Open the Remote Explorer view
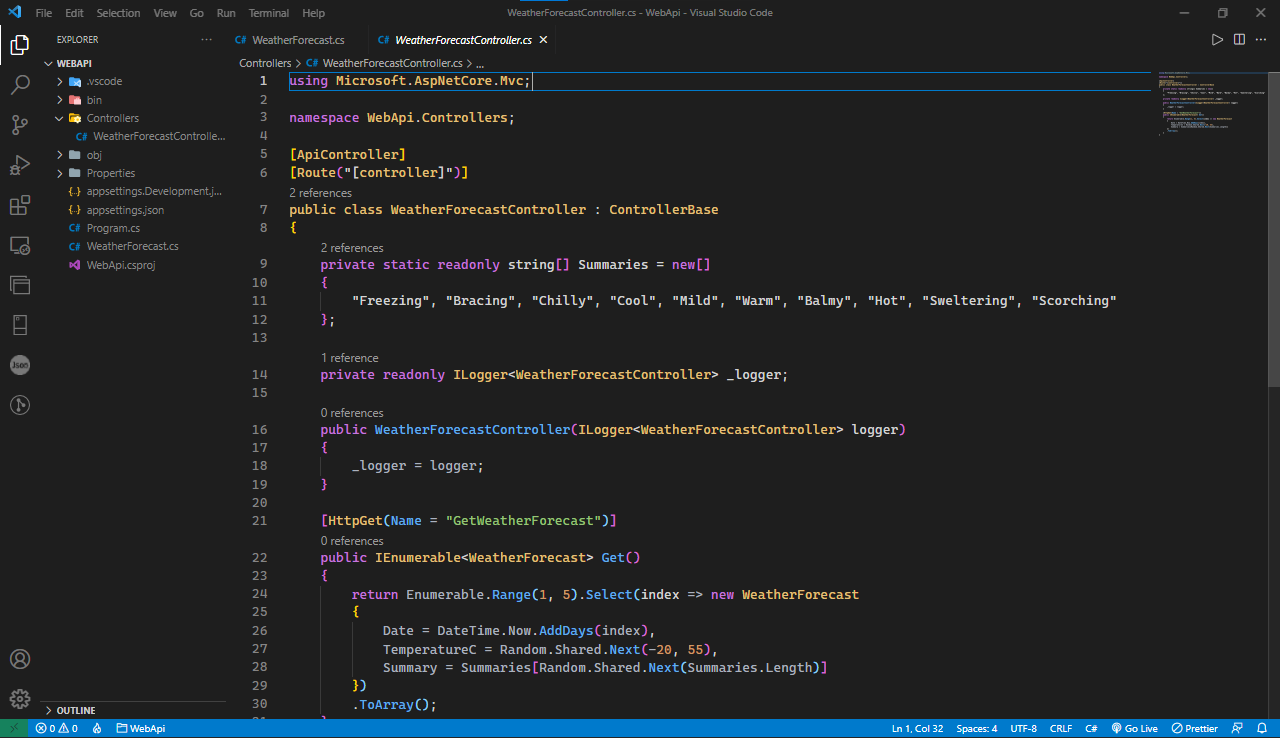Image resolution: width=1280 pixels, height=738 pixels. click(20, 245)
